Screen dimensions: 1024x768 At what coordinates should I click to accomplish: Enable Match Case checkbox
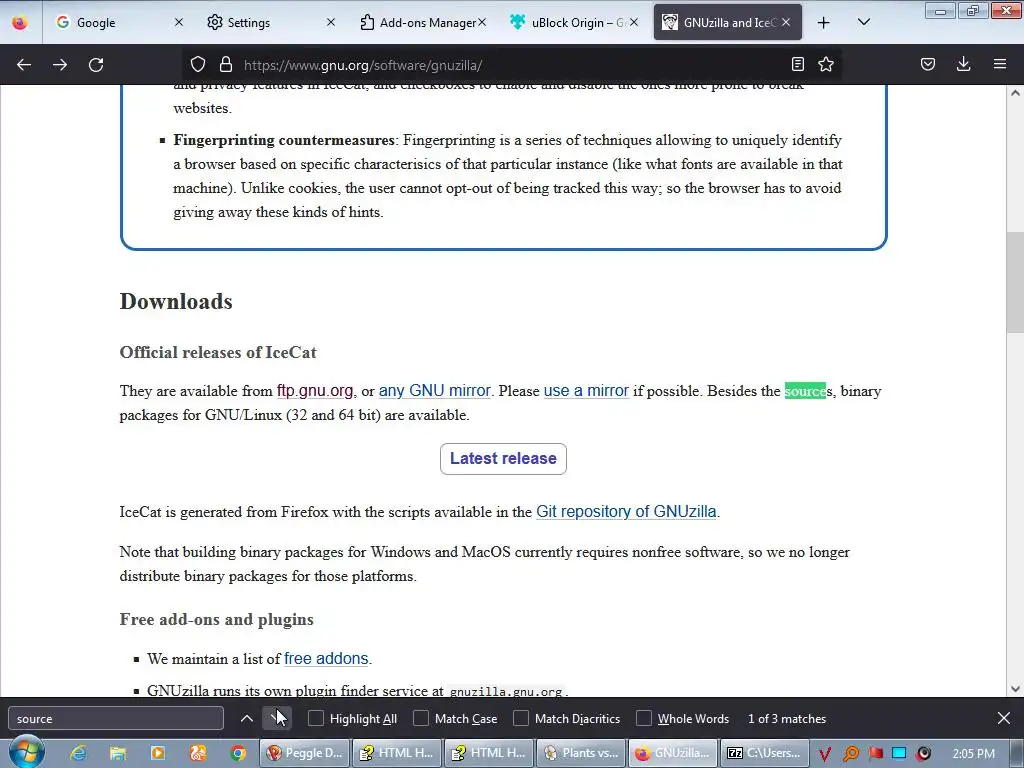[421, 718]
